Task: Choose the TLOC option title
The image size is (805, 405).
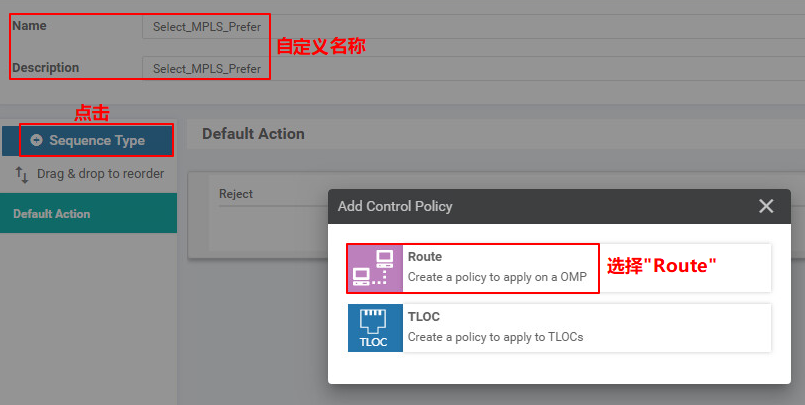Action: tap(424, 317)
